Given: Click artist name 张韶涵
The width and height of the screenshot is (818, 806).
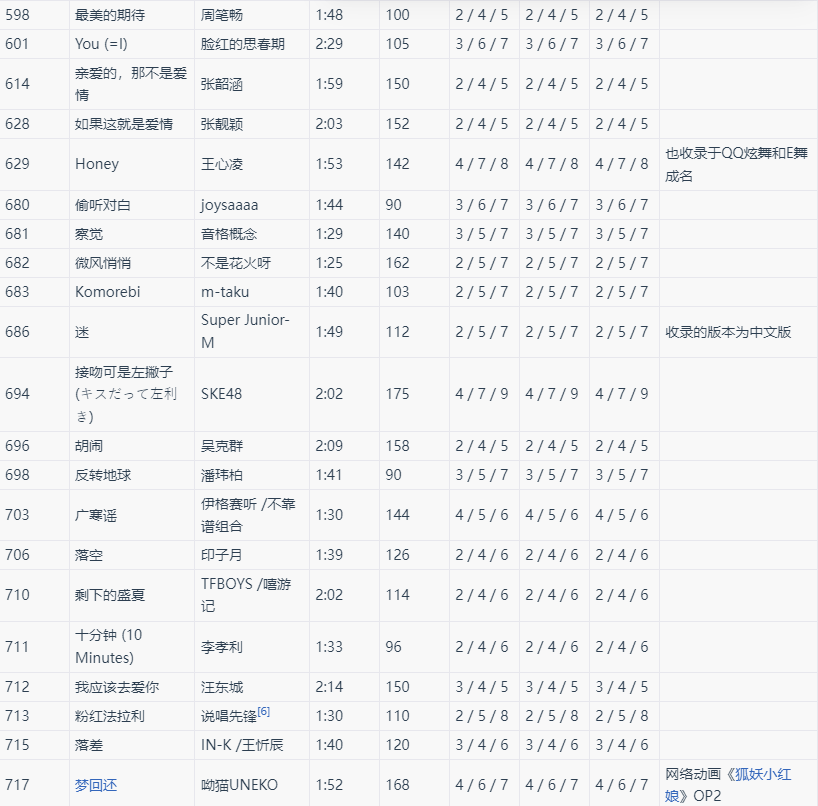Looking at the screenshot, I should 222,84.
